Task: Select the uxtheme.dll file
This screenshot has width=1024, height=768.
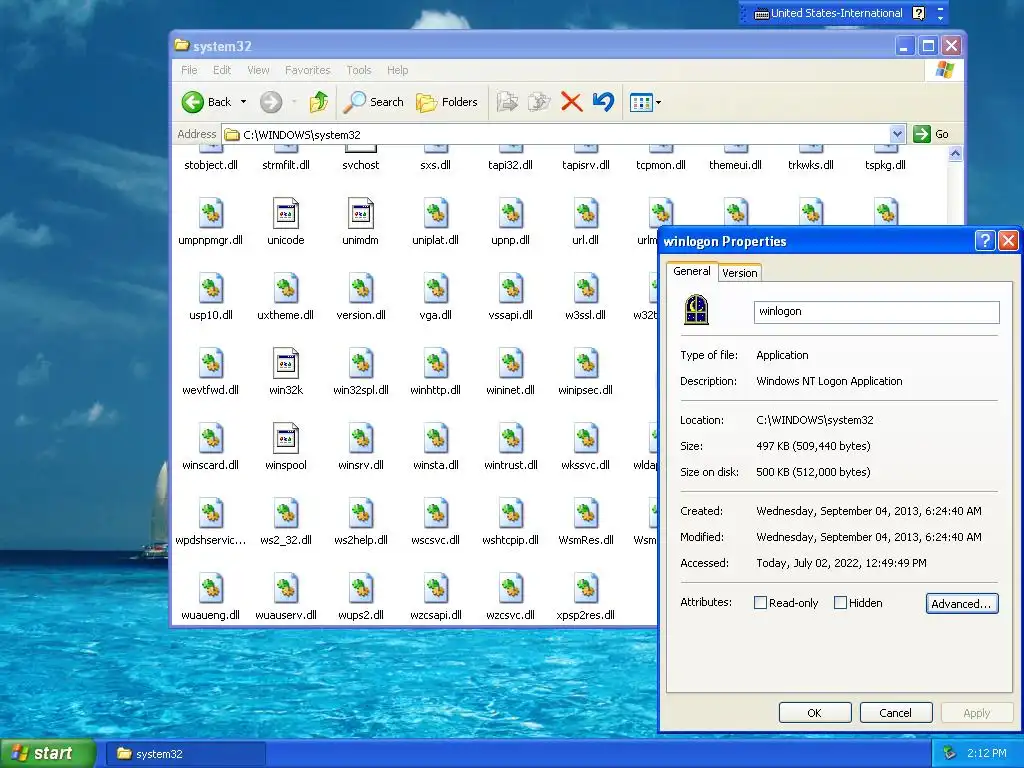Action: pos(285,296)
